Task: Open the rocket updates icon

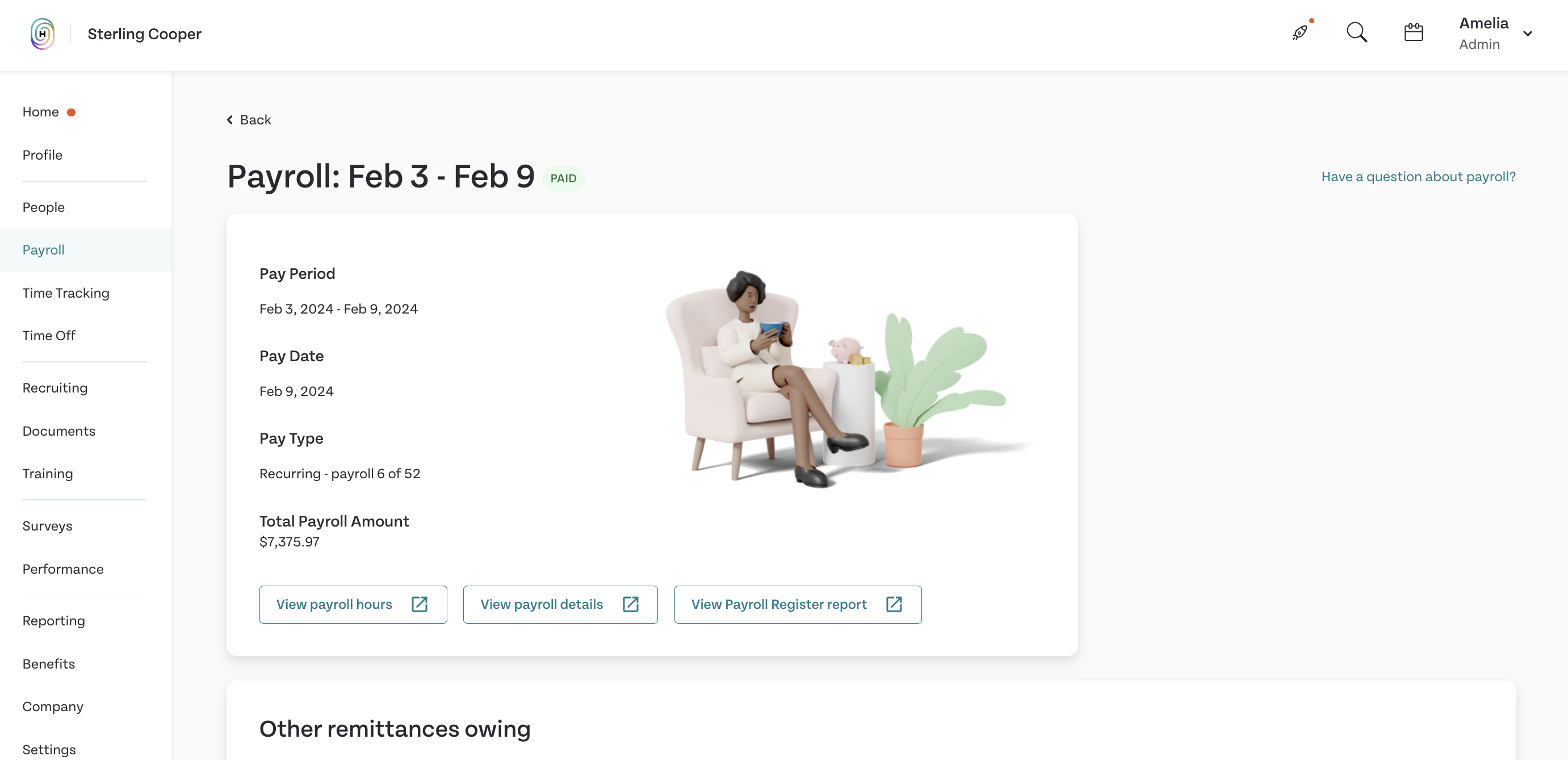Action: point(1300,32)
